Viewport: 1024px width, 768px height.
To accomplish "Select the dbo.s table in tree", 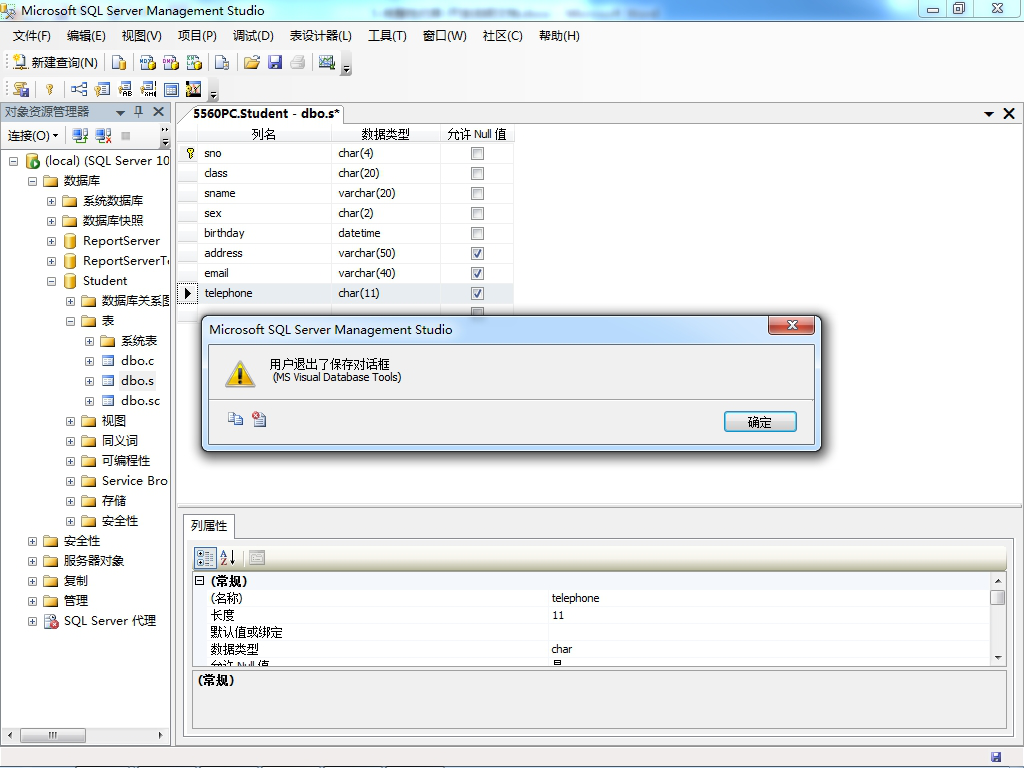I will pos(137,381).
